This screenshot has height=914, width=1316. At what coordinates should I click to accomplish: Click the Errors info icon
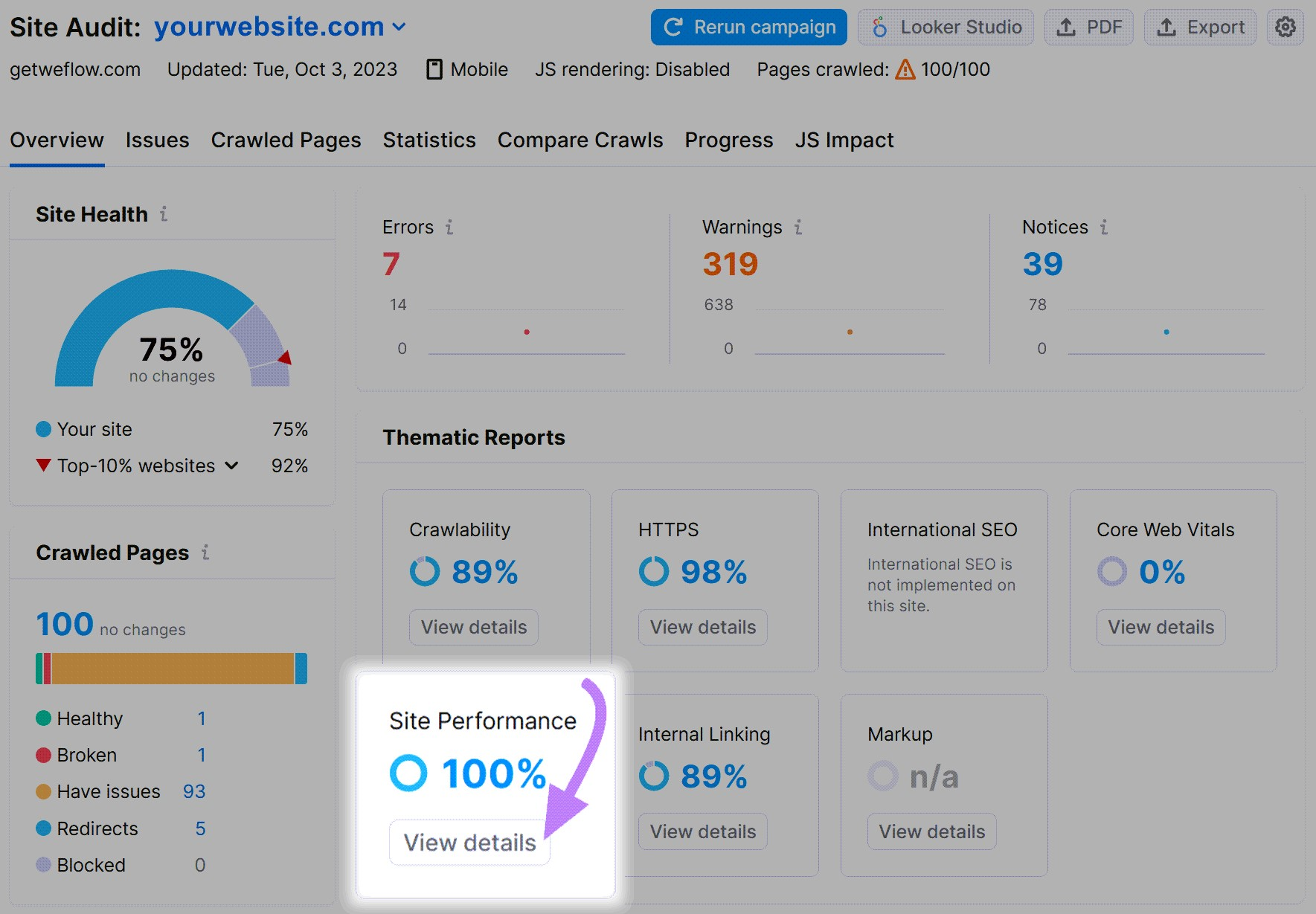(x=449, y=228)
